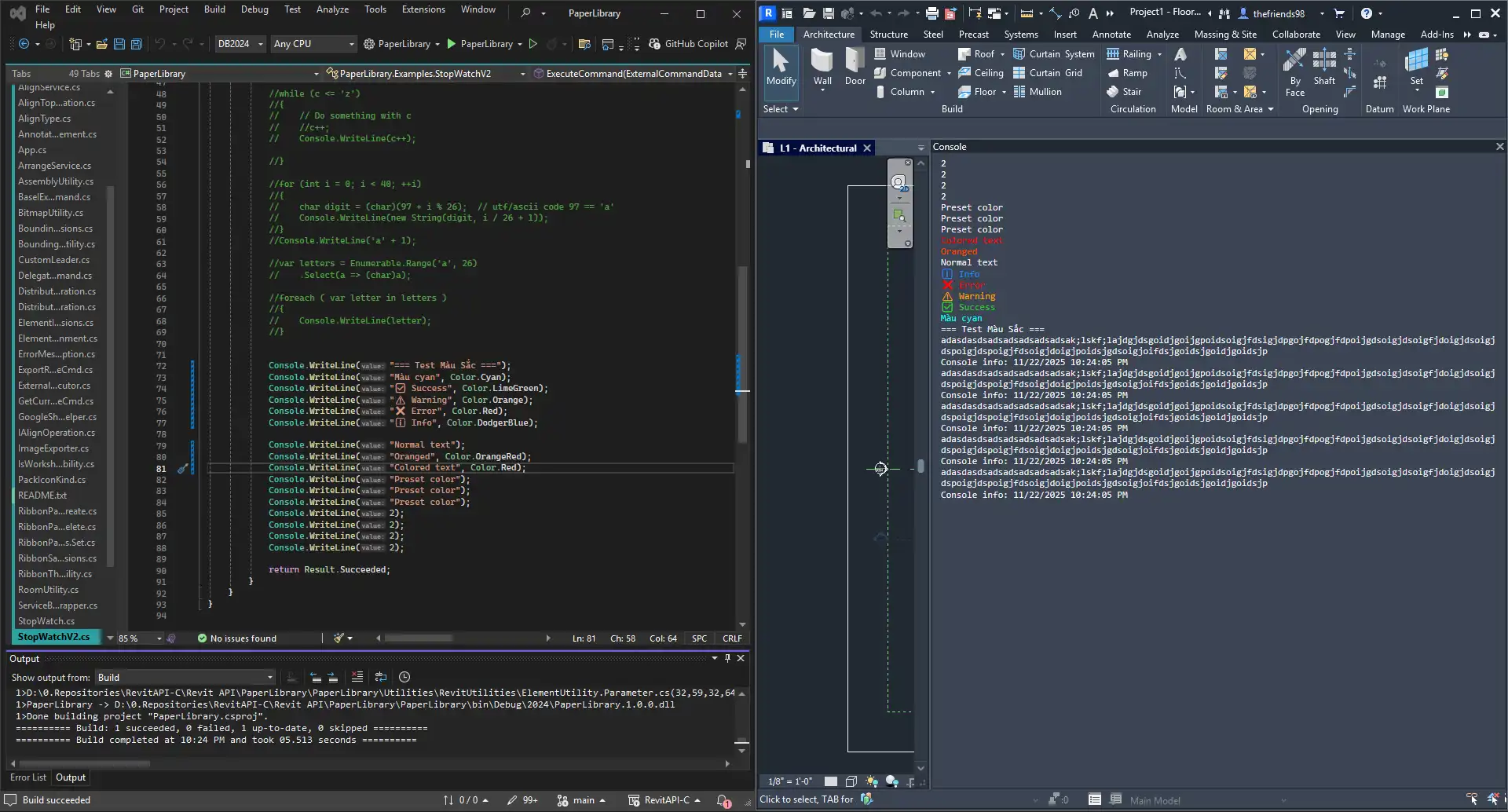Click GitHub Copilot button

tap(688, 44)
